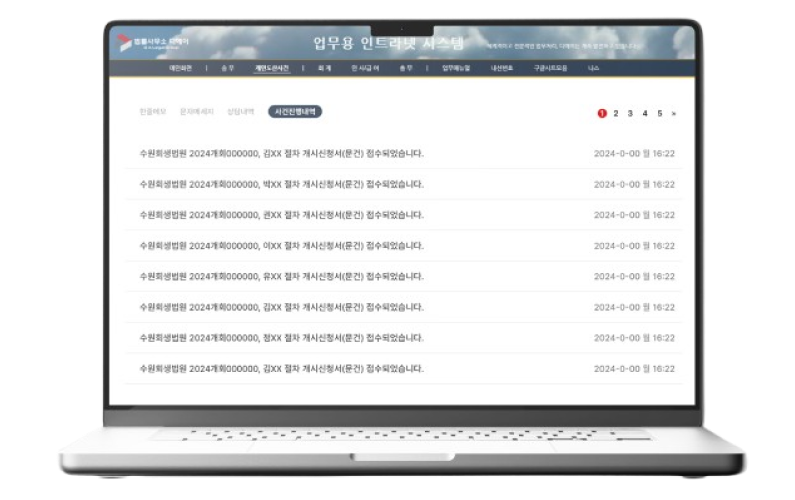This screenshot has height=500, width=795.
Task: Open the 구글시트모음 menu
Action: click(x=550, y=68)
